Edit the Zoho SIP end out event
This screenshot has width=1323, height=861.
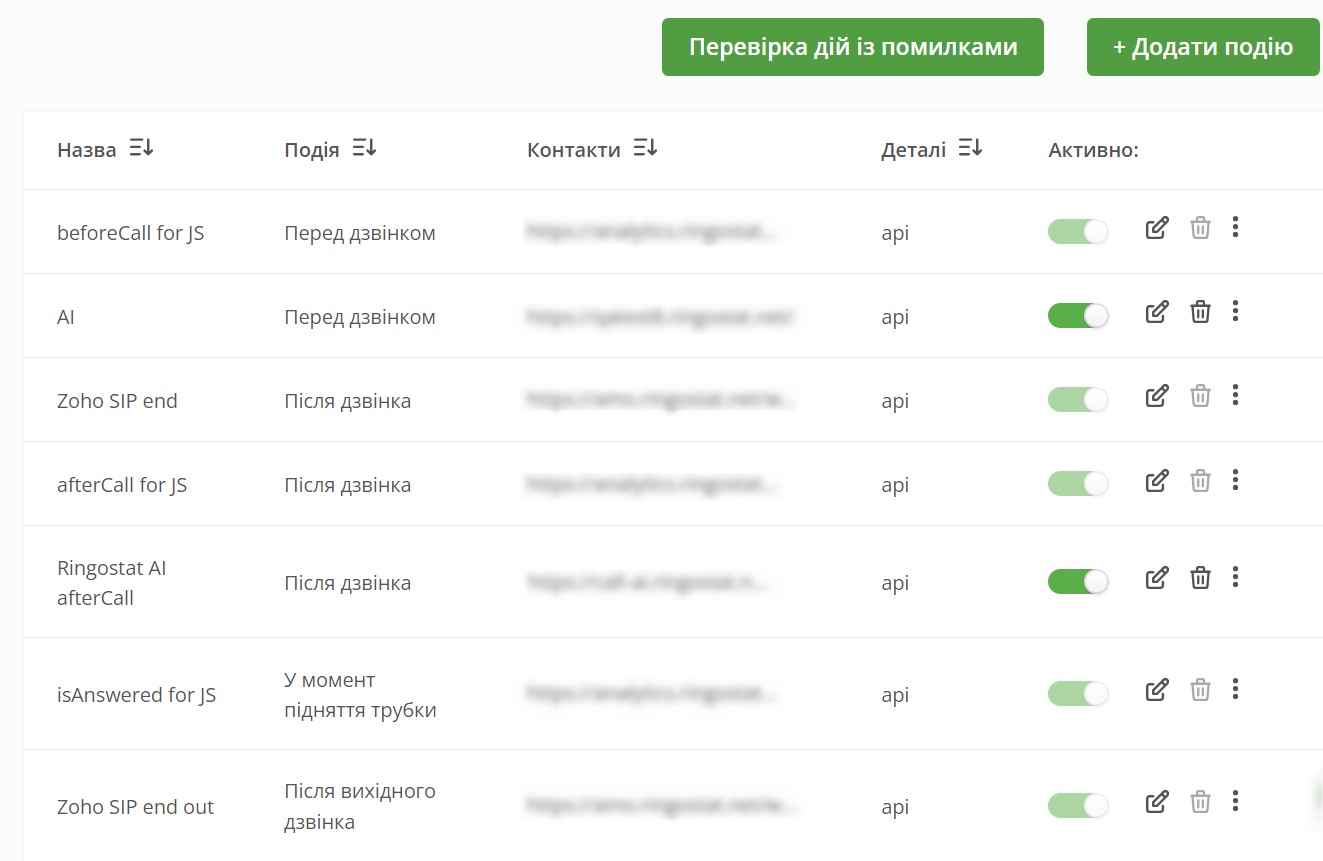1156,801
